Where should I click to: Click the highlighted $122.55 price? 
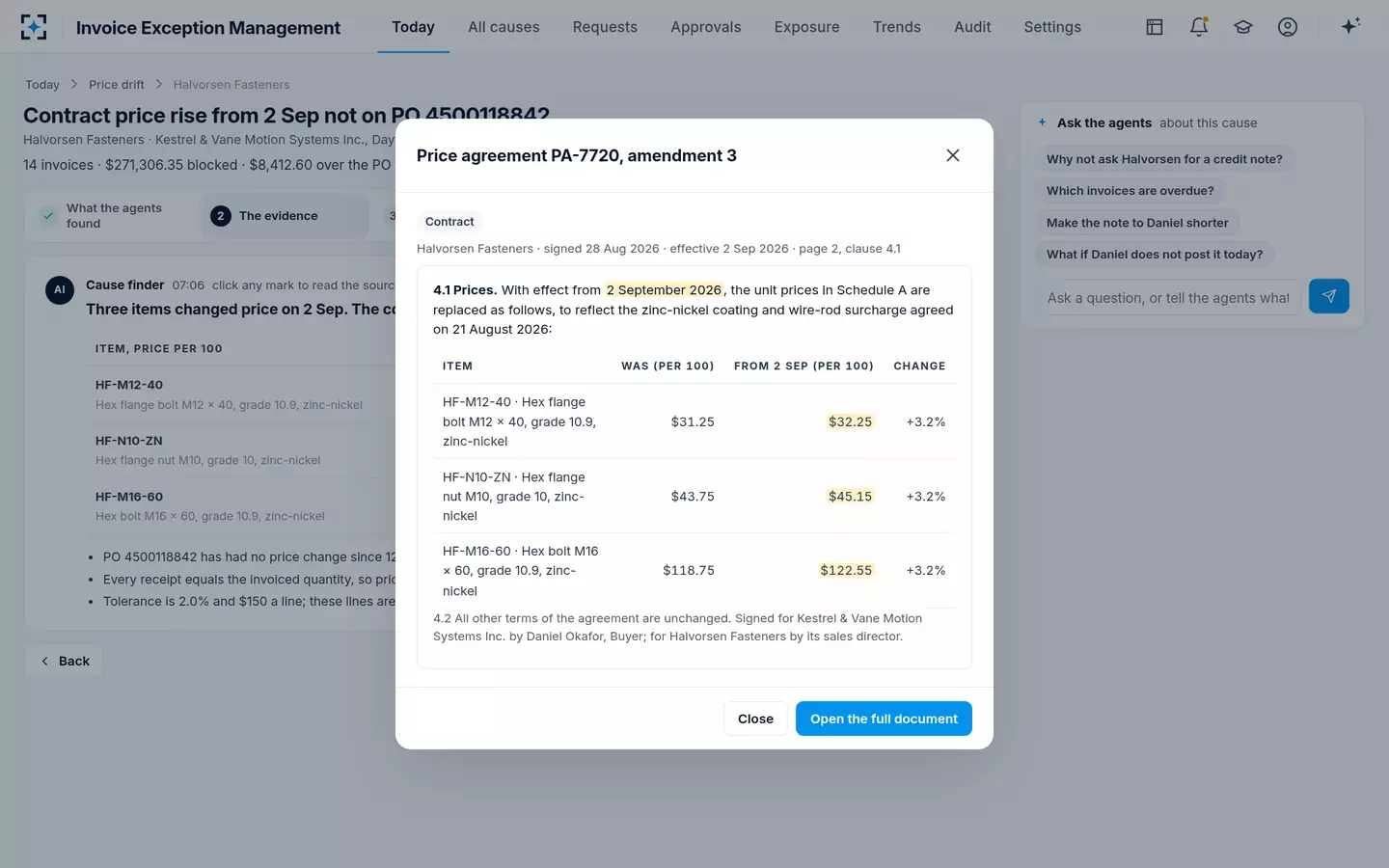846,571
